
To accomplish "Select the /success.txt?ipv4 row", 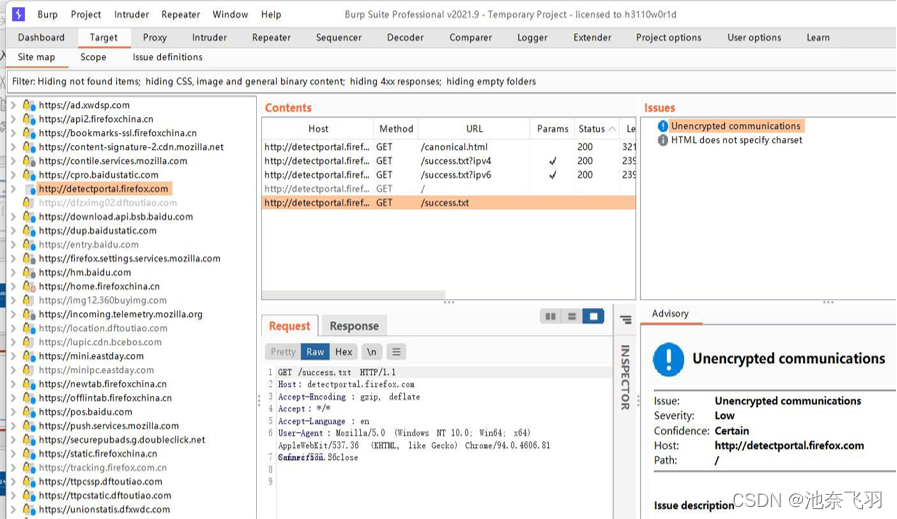I will tap(448, 161).
